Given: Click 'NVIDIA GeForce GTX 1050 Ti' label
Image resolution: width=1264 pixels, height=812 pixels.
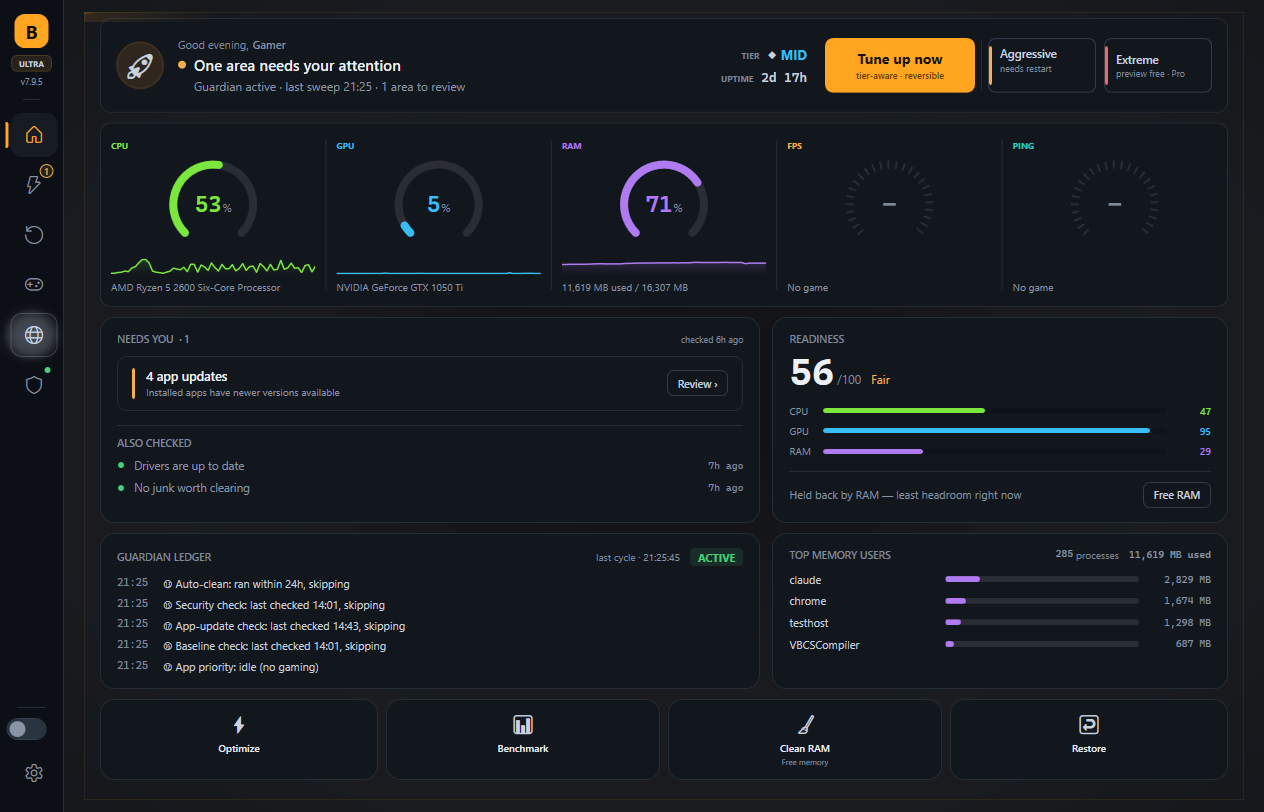Looking at the screenshot, I should click(x=400, y=288).
